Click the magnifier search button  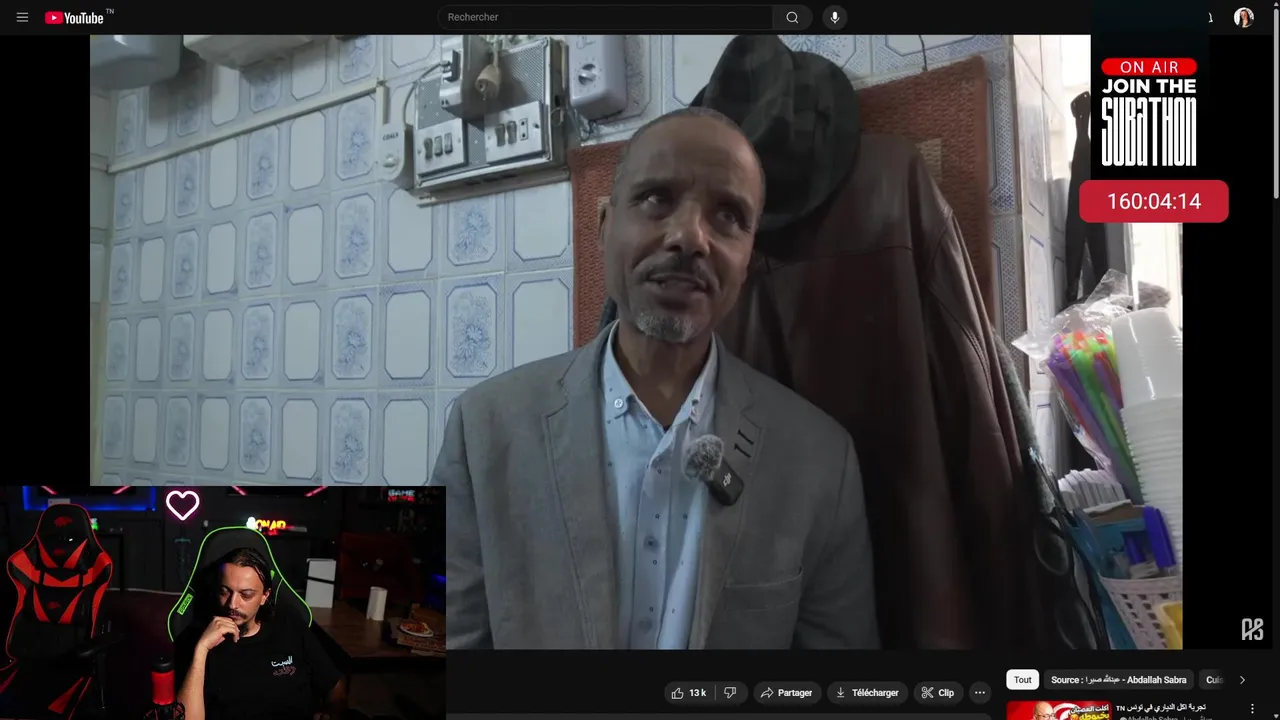792,17
